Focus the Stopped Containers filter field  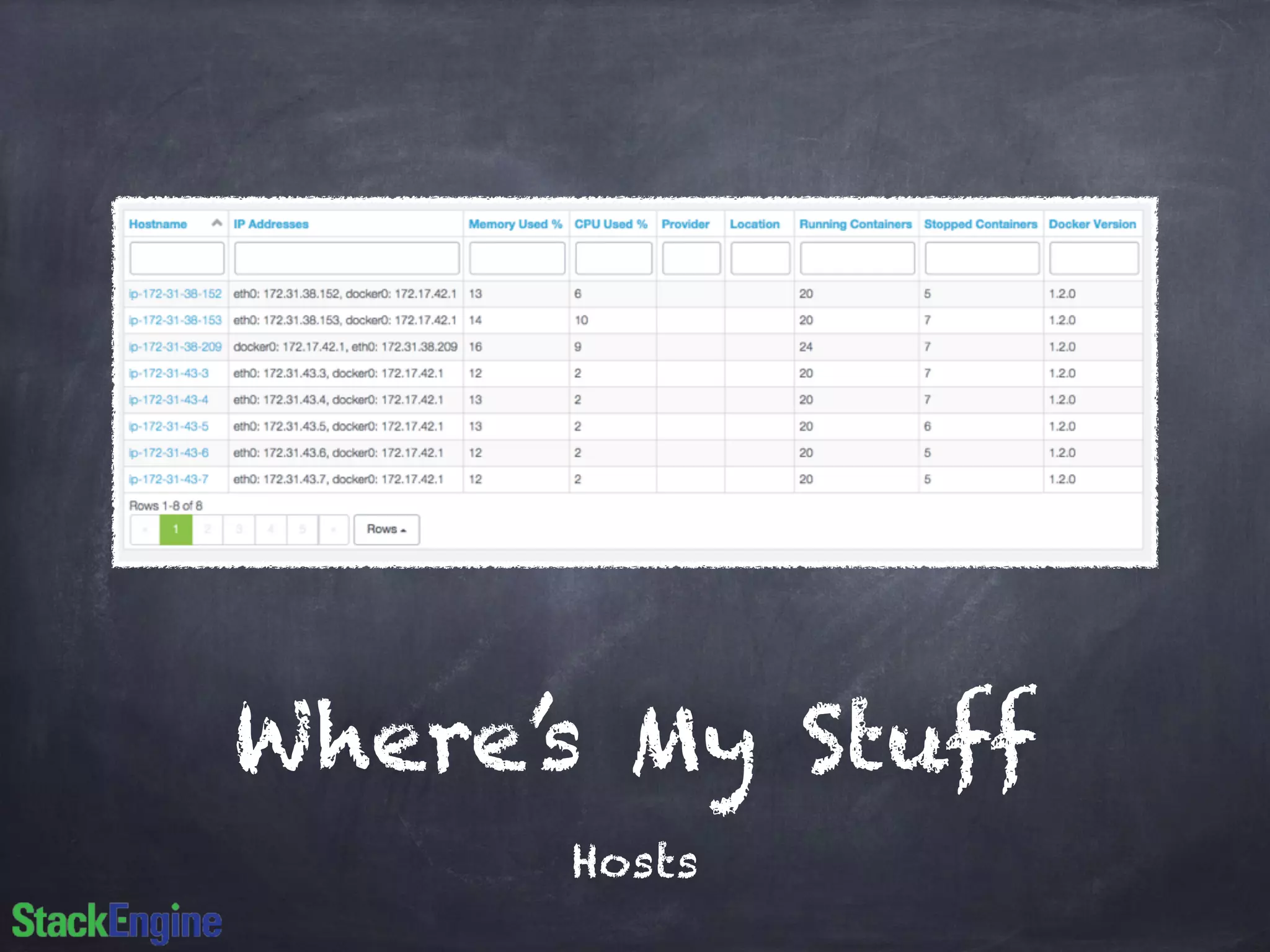(982, 258)
